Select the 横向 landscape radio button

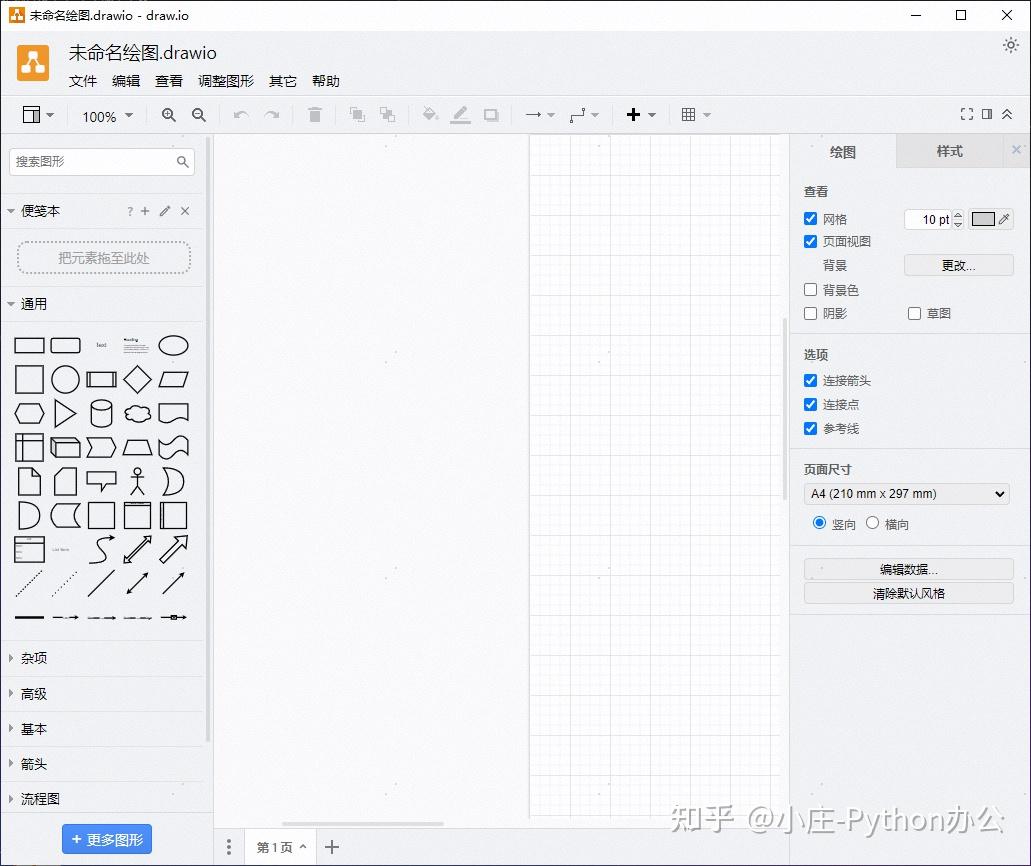tap(872, 523)
